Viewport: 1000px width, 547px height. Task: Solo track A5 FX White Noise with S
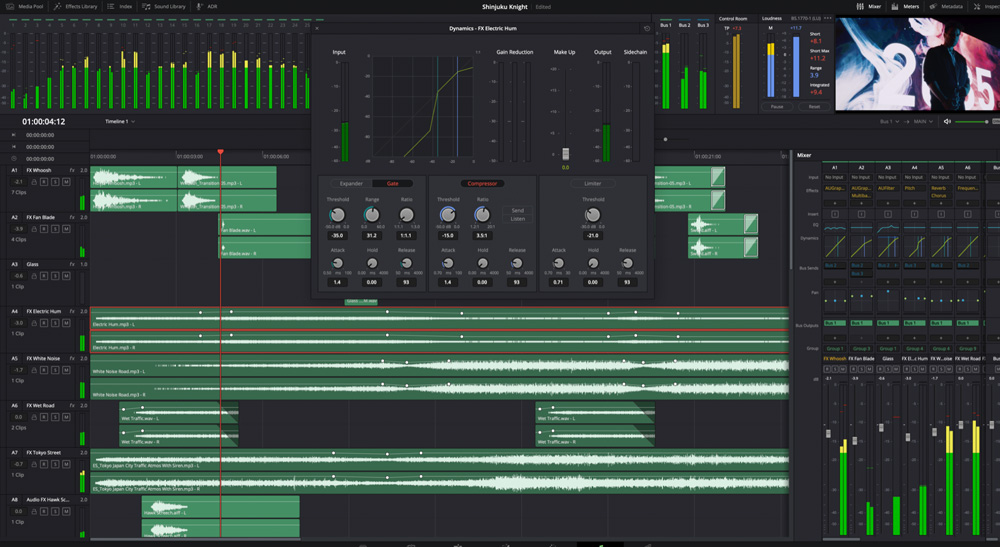click(55, 370)
